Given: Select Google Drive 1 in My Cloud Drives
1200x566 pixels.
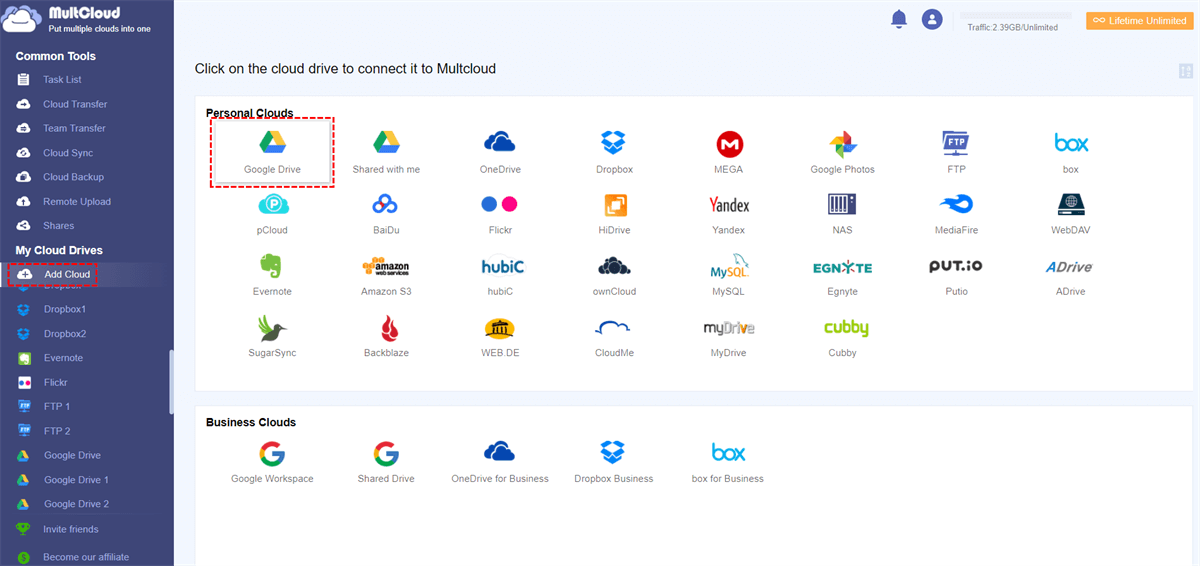Looking at the screenshot, I should point(76,480).
